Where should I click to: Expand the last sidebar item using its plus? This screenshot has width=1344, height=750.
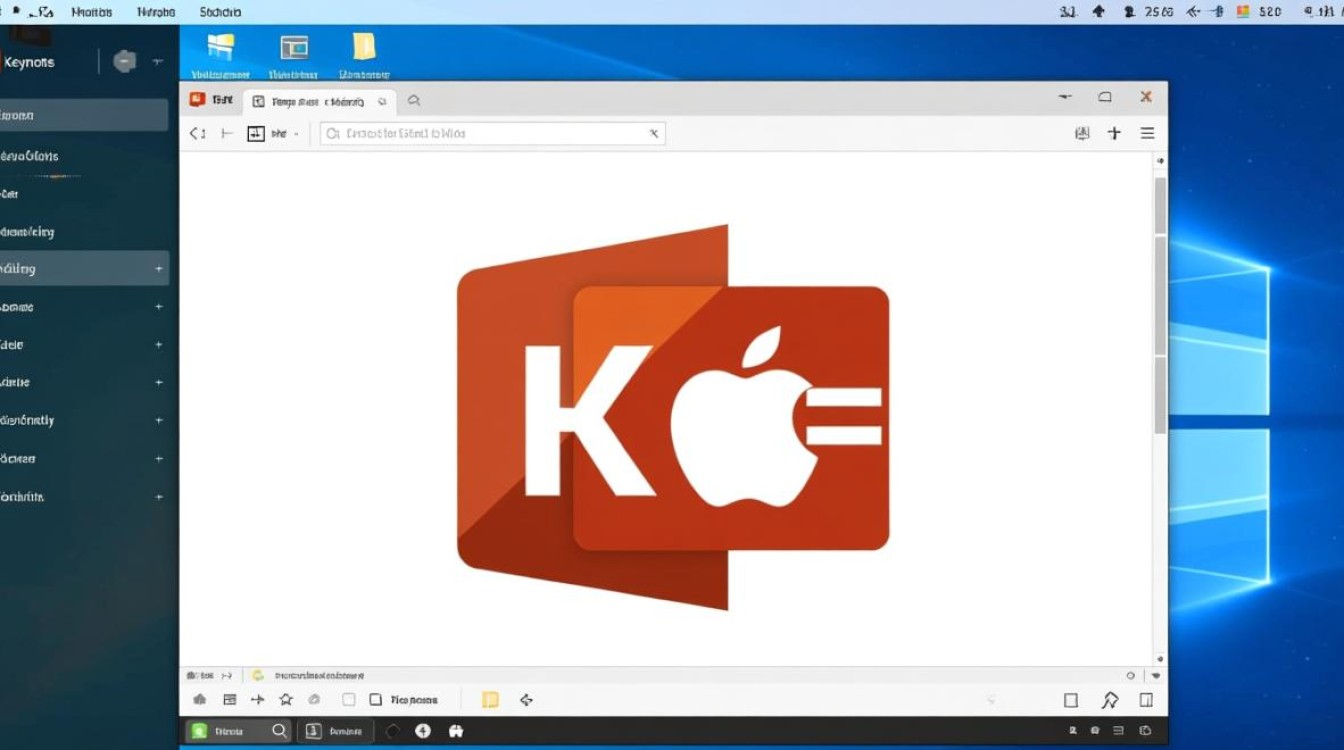[x=158, y=497]
